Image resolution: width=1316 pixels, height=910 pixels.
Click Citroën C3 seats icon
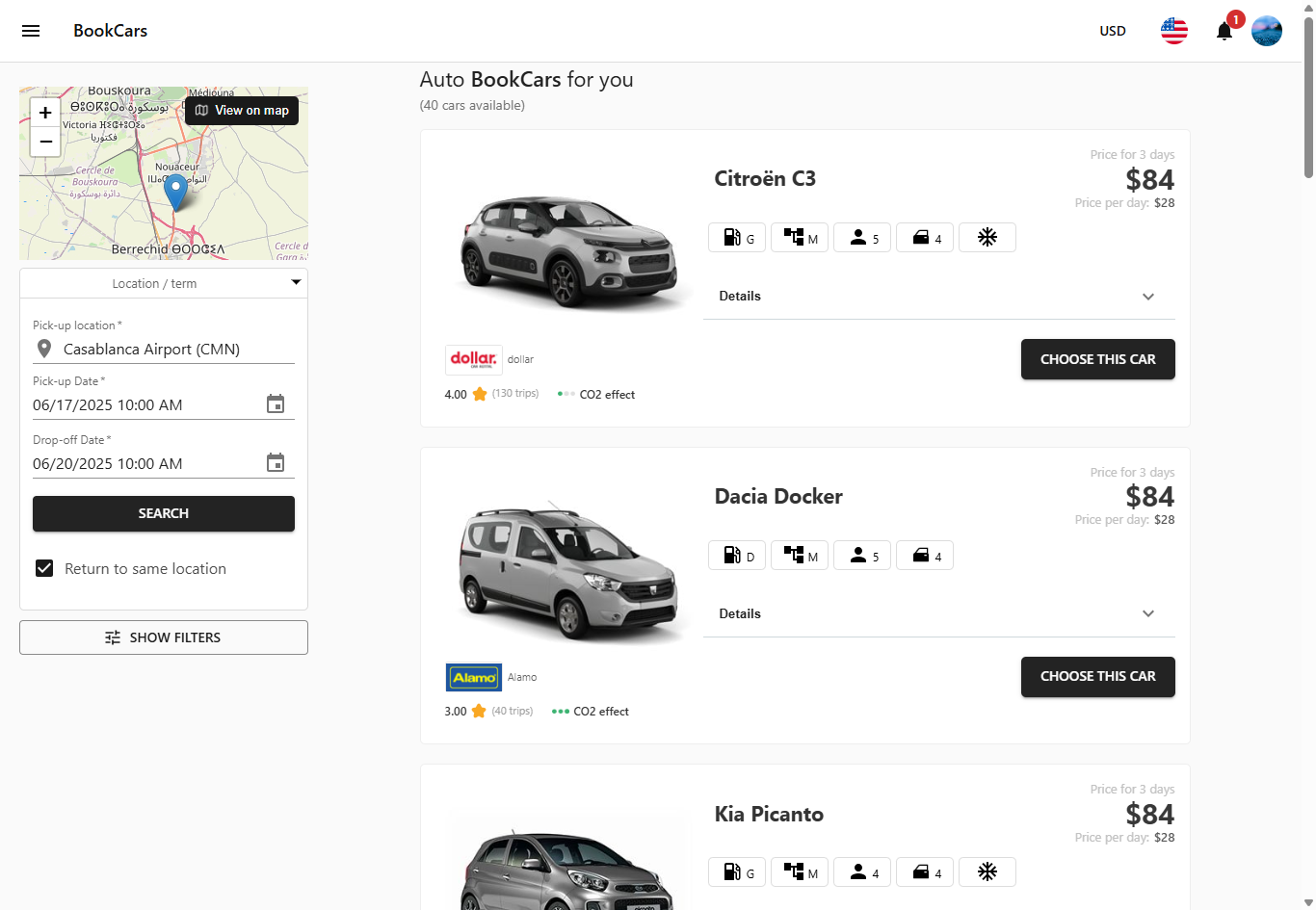tap(862, 238)
